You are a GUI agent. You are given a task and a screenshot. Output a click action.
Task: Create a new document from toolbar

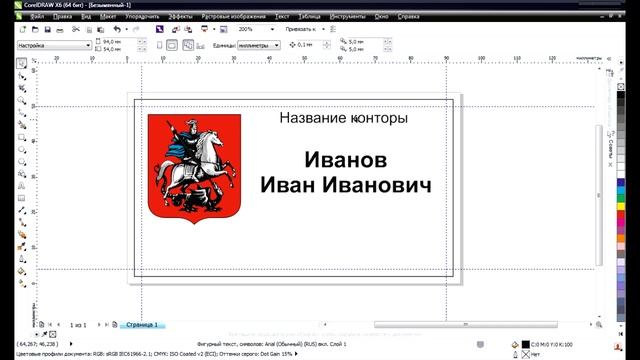(x=23, y=29)
